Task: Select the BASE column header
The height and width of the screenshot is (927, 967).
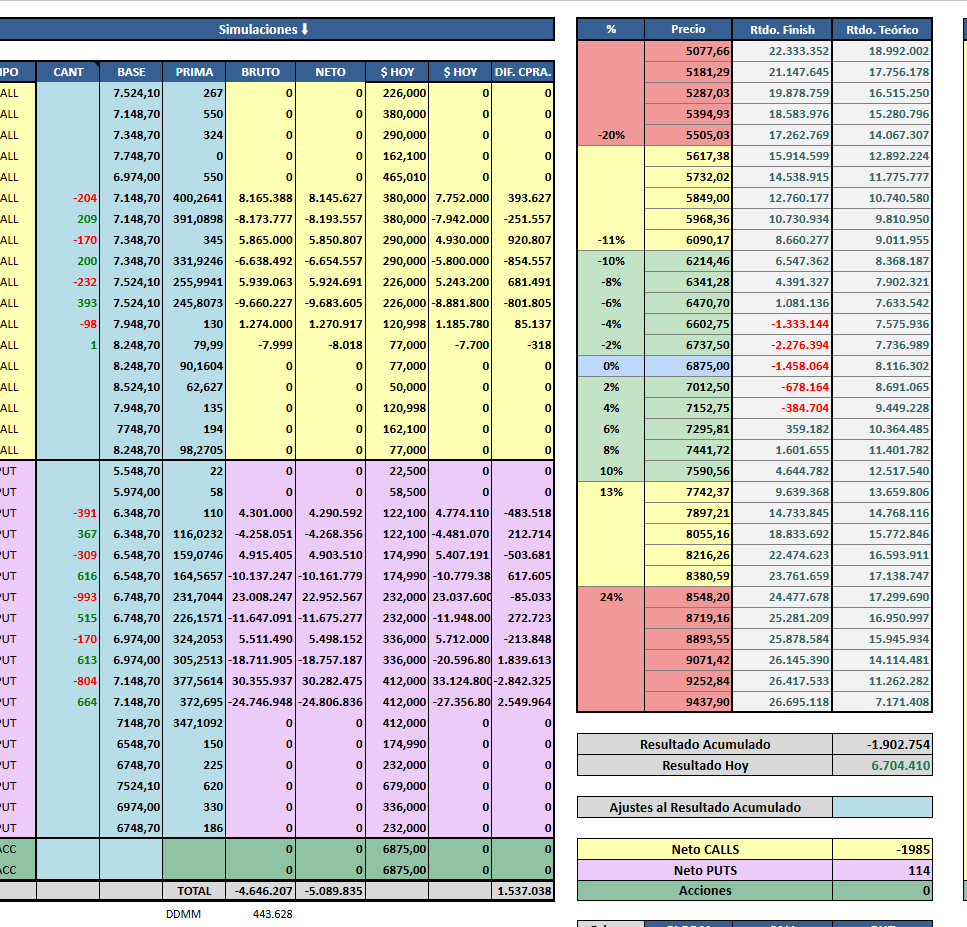Action: click(131, 72)
